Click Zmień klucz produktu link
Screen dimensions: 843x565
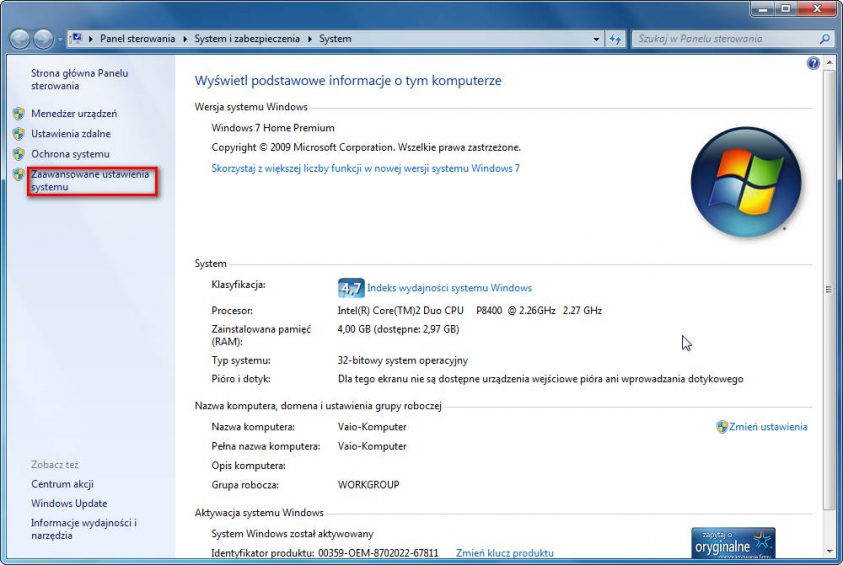[x=504, y=553]
